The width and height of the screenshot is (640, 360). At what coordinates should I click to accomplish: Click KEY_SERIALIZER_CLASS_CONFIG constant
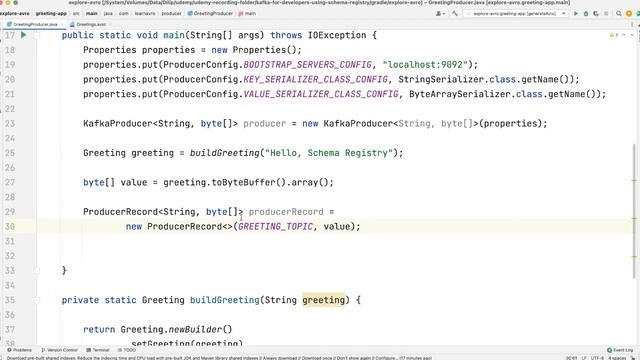pyautogui.click(x=316, y=79)
